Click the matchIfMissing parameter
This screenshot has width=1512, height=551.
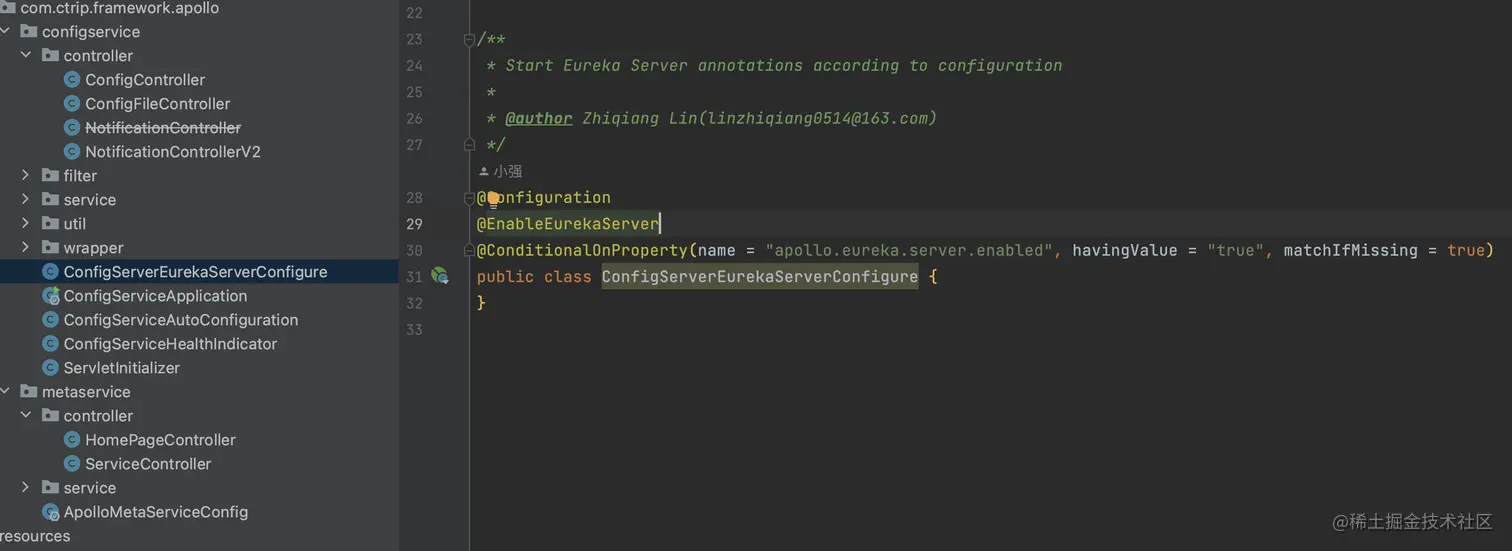[x=1351, y=250]
